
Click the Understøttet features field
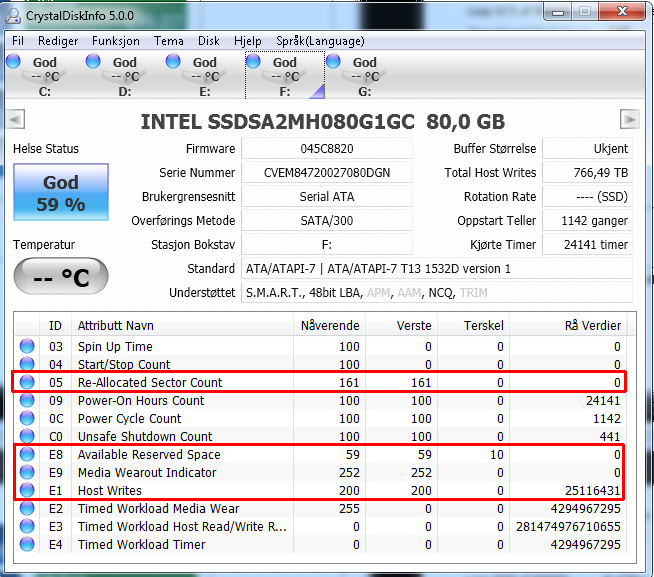coord(437,293)
